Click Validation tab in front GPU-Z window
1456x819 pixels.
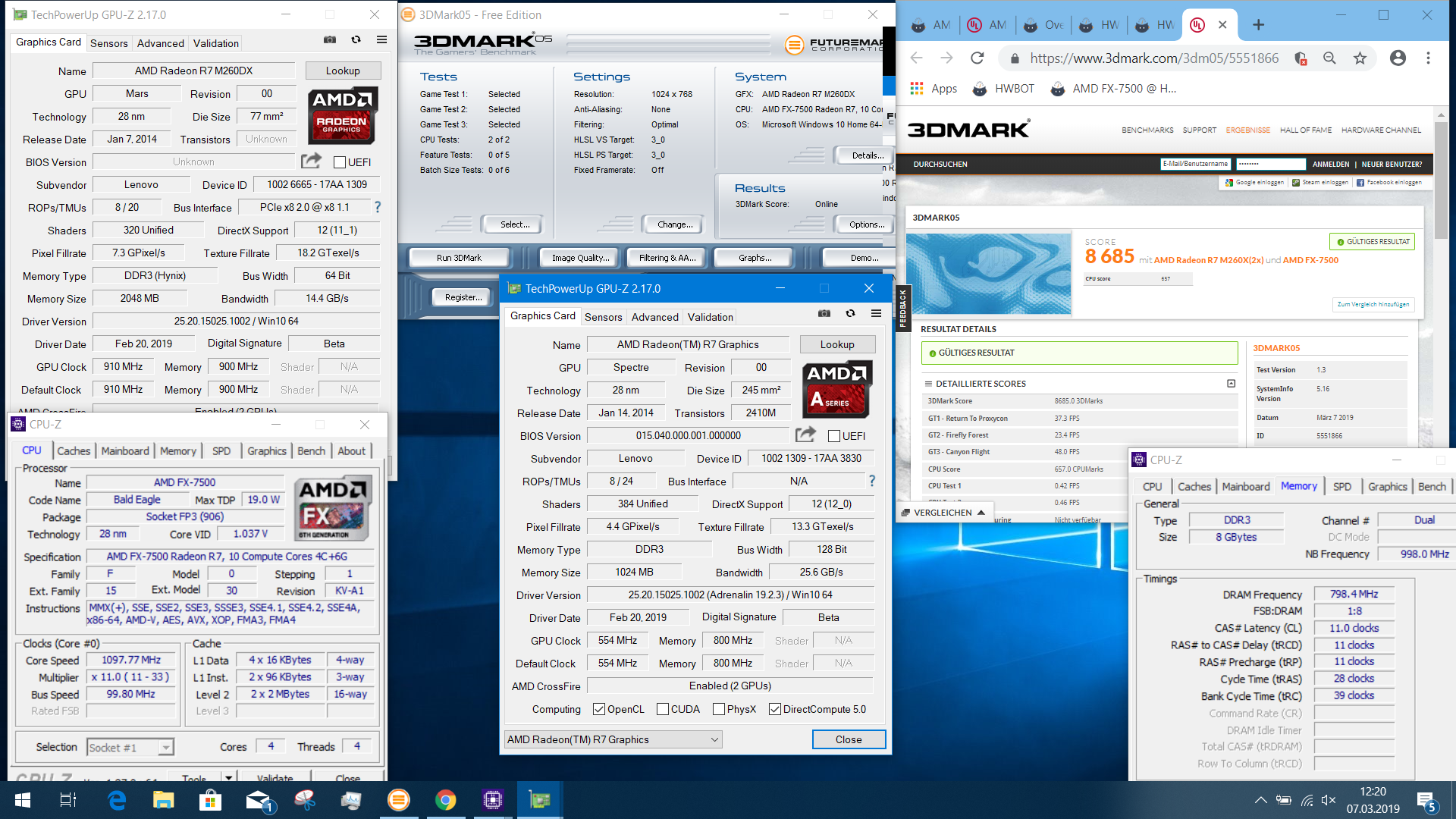pos(711,317)
